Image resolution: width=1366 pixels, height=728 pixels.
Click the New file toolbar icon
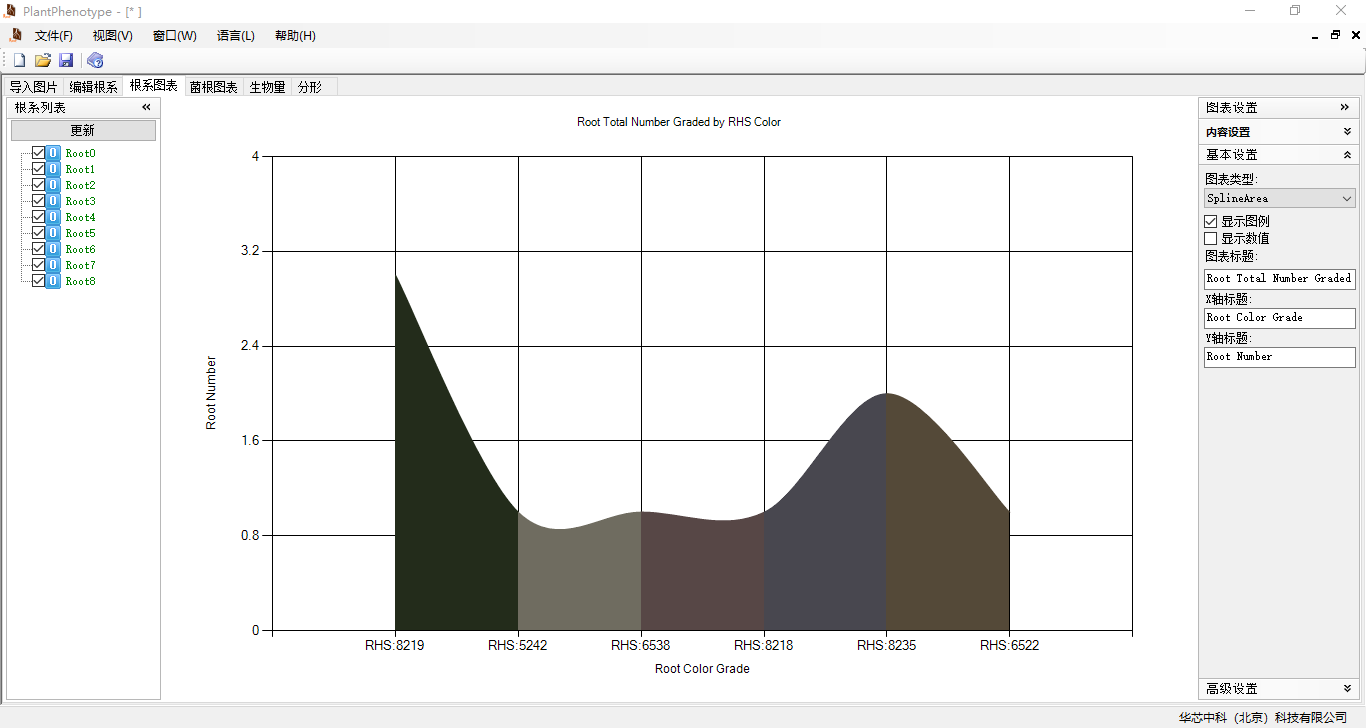(19, 60)
